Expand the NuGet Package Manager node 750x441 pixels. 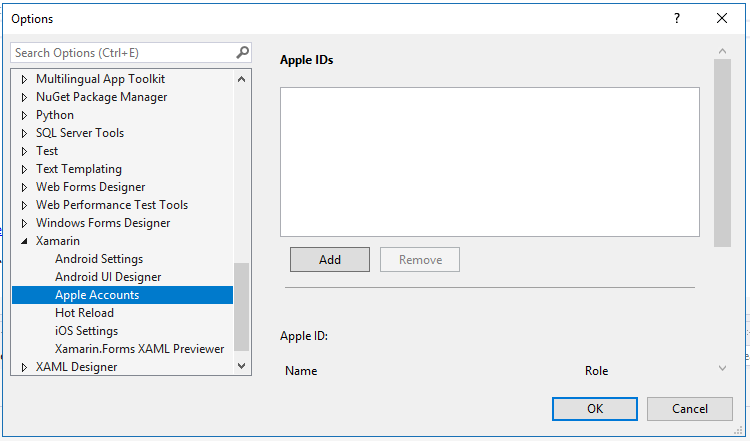[24, 97]
